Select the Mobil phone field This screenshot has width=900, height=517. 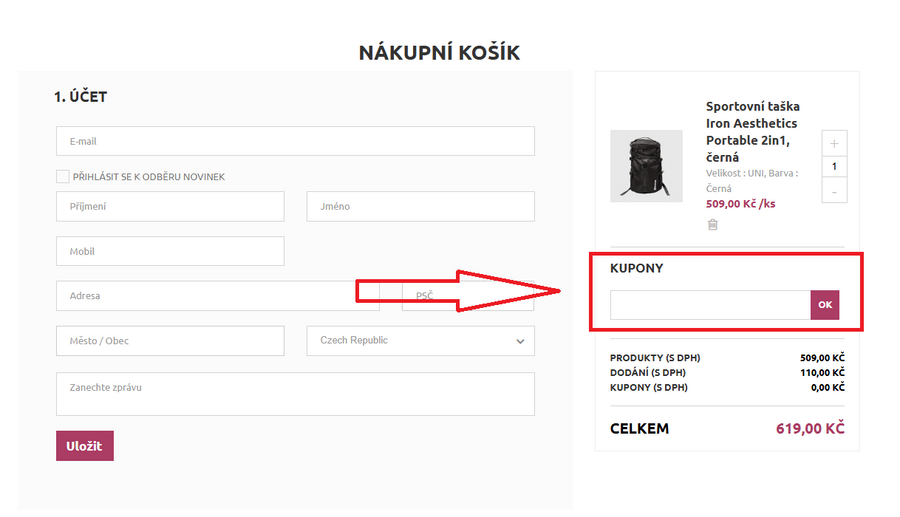pyautogui.click(x=170, y=251)
